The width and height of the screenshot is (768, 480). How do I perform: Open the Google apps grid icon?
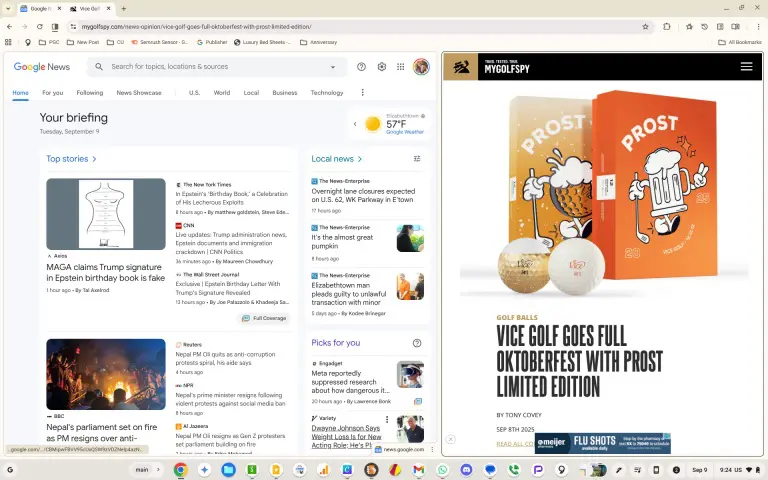[x=401, y=67]
